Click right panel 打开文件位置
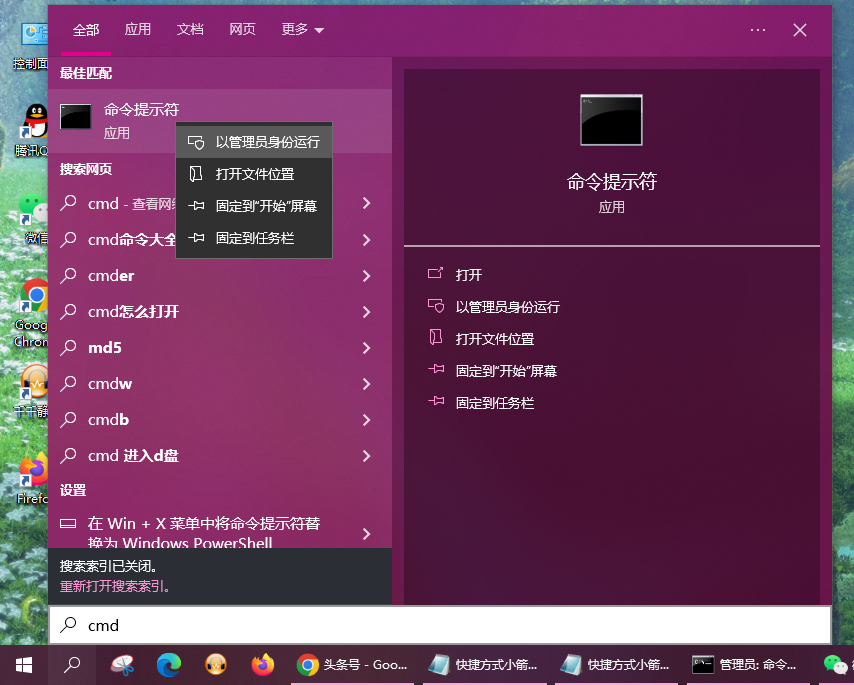This screenshot has height=685, width=854. 495,339
